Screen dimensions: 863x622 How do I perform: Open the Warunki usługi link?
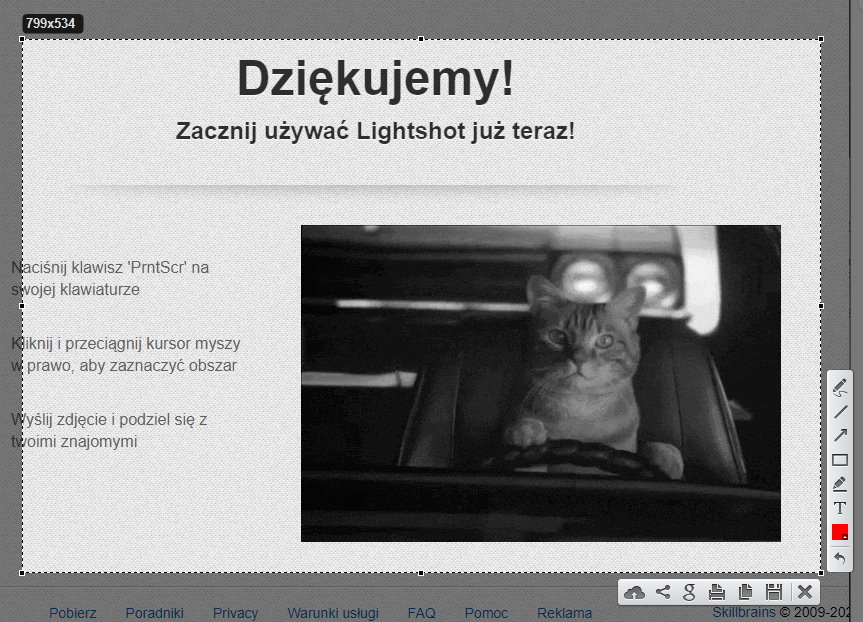coord(332,613)
